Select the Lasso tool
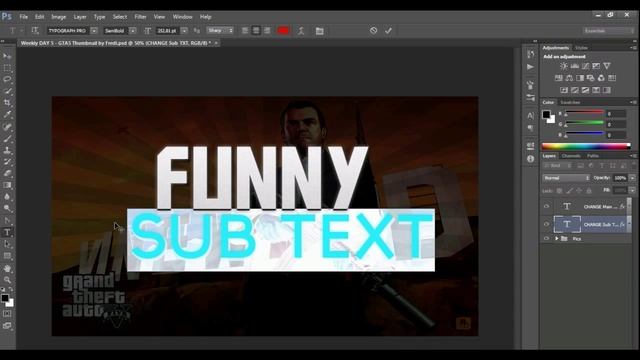 [x=7, y=79]
